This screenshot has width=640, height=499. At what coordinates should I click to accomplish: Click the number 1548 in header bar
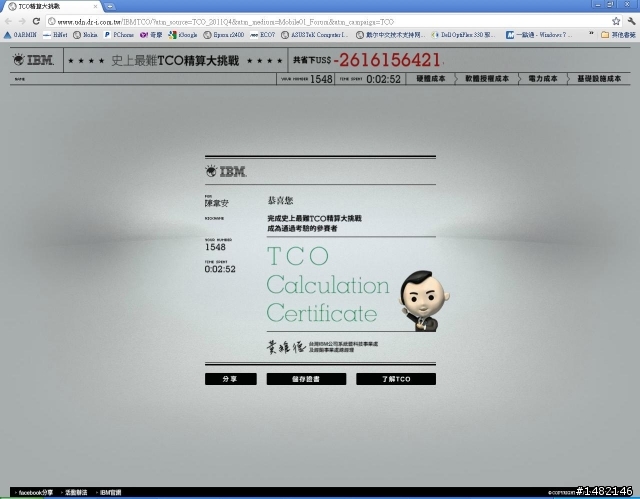[321, 79]
